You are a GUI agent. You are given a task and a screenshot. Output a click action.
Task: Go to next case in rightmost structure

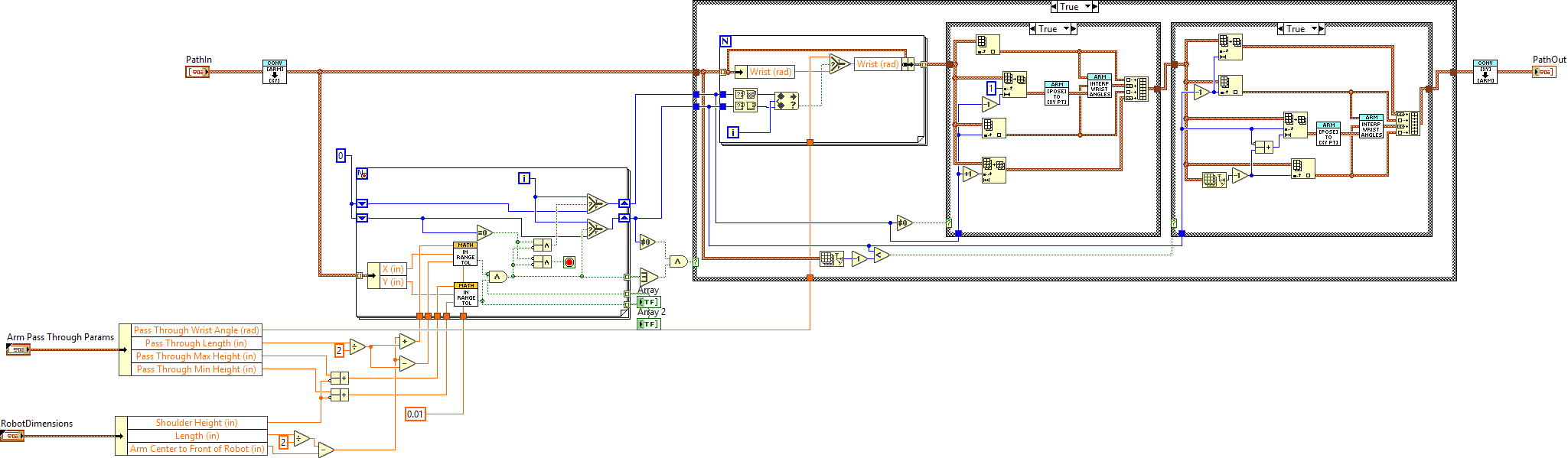1322,29
